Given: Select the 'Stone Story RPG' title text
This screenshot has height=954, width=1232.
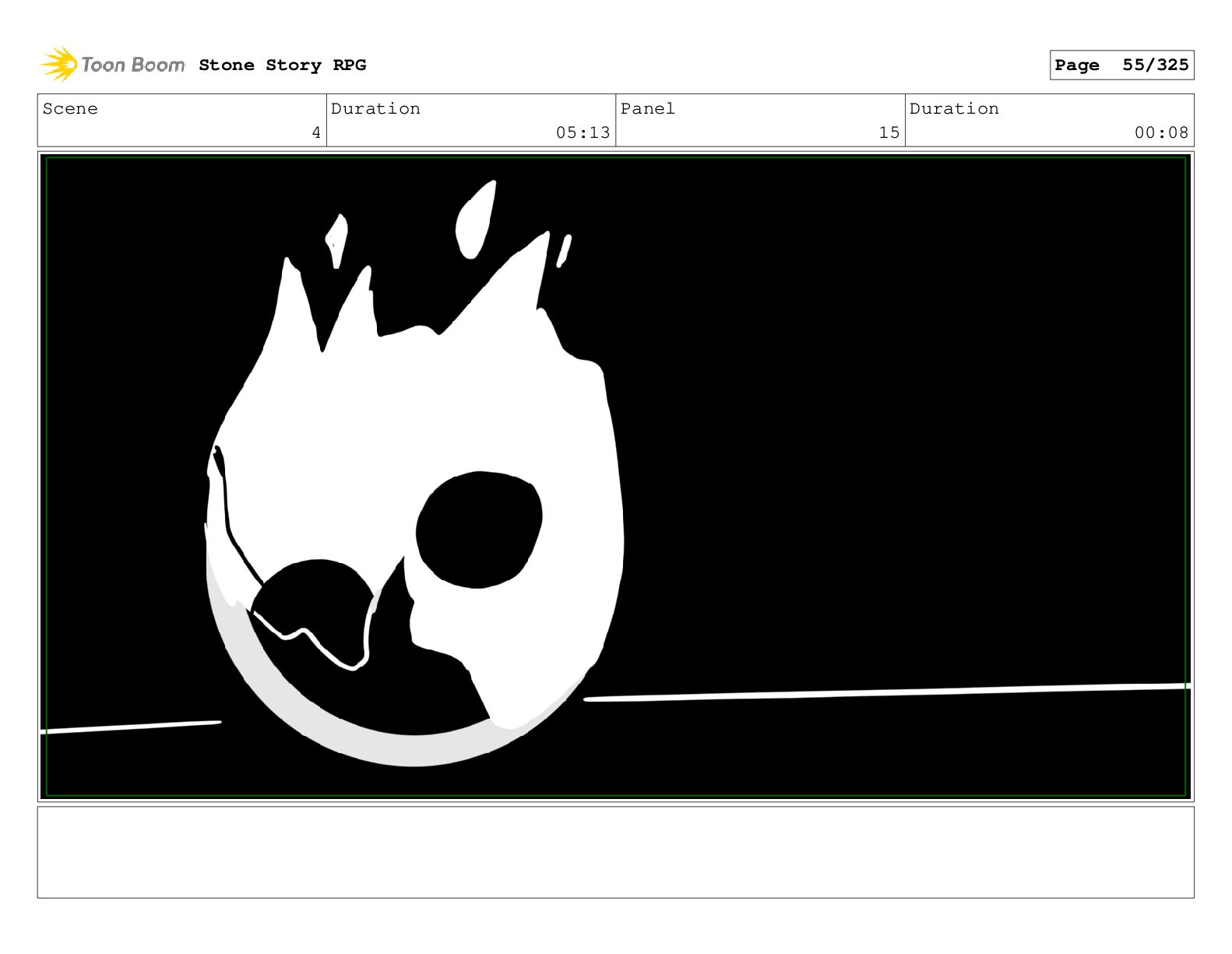Looking at the screenshot, I should coord(282,65).
